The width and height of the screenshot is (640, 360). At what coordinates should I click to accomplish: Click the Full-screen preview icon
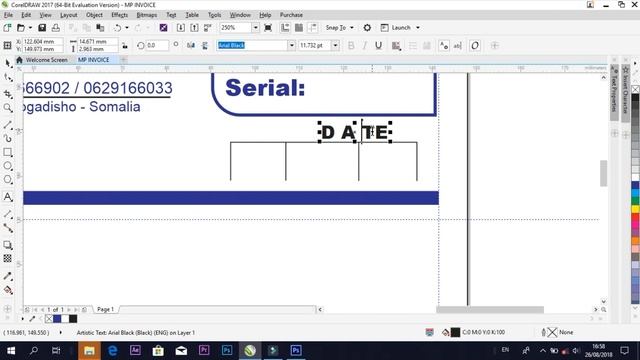point(268,28)
